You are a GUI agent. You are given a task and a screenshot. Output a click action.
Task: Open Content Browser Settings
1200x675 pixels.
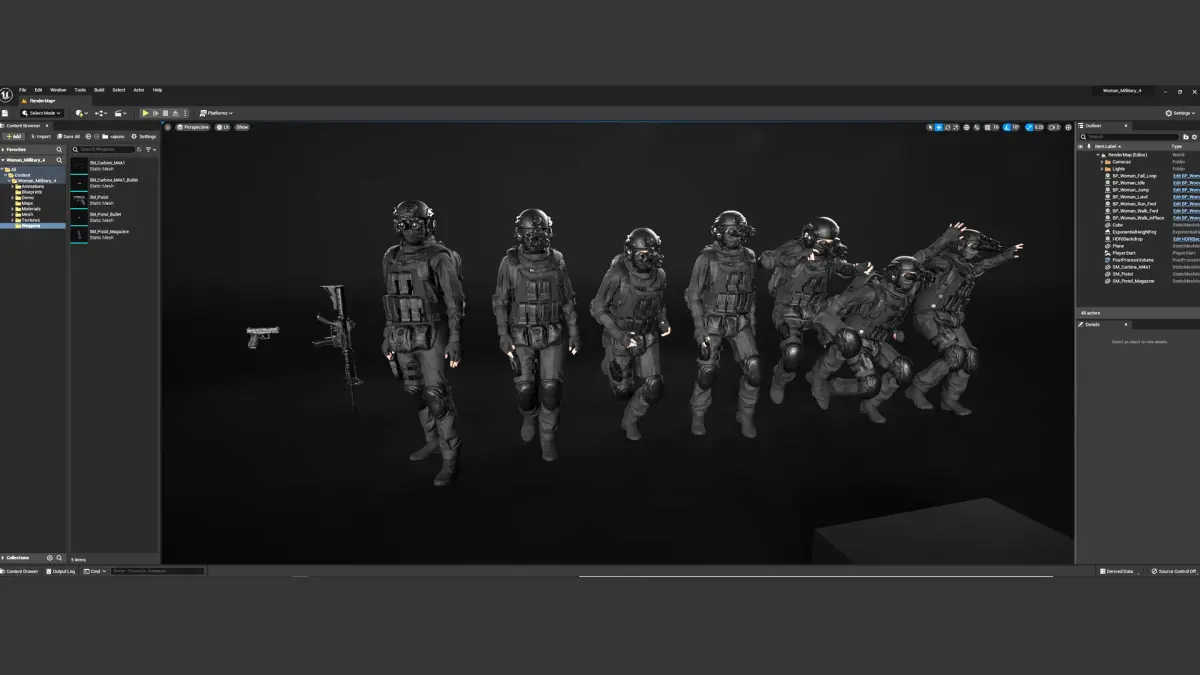click(x=144, y=136)
